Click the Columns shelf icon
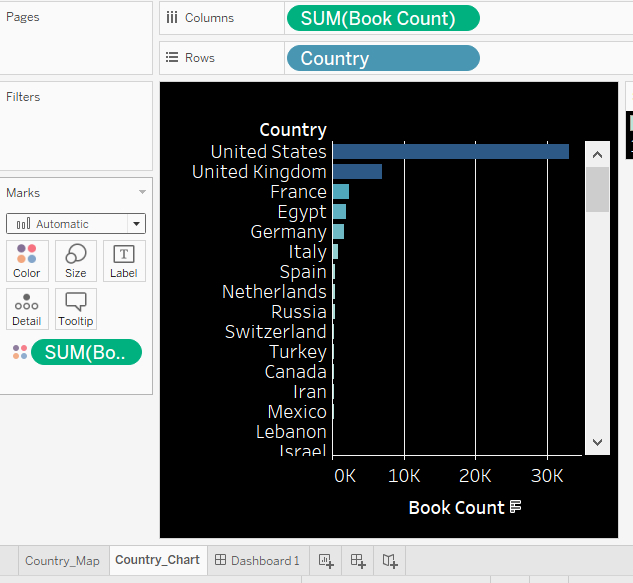The image size is (633, 583). [172, 17]
